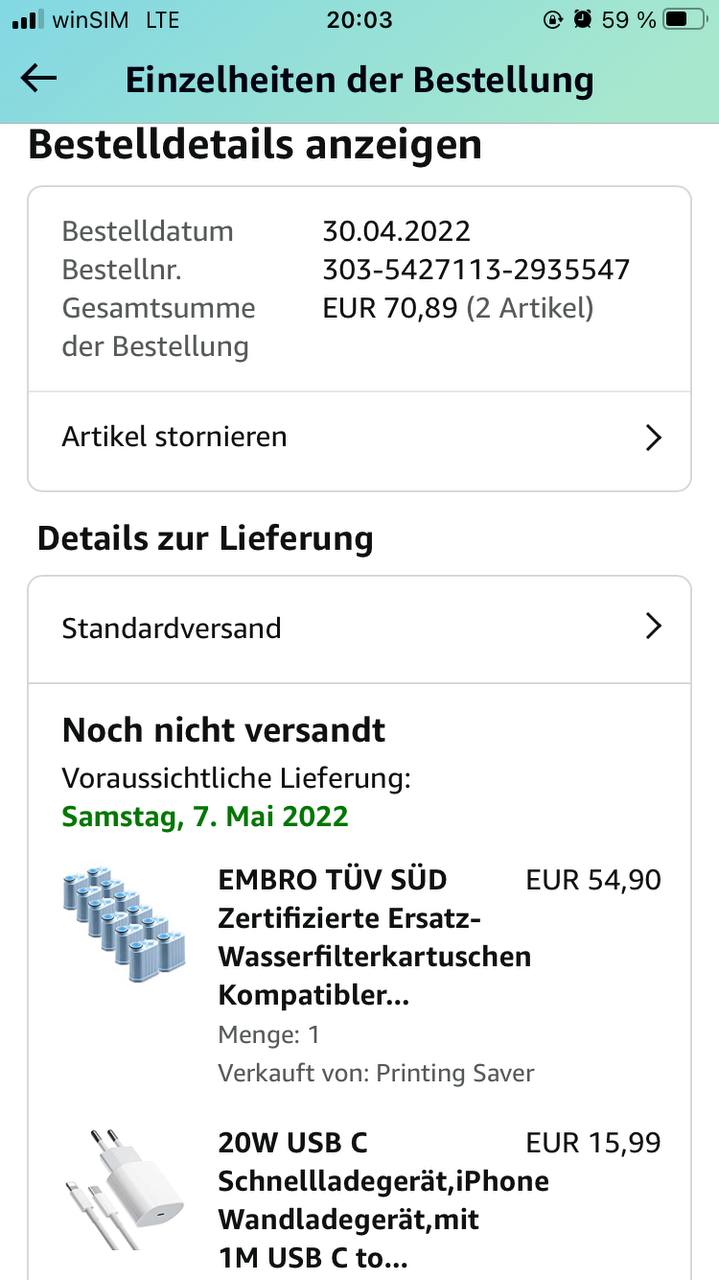Screen dimensions: 719x1280
Task: Tap the rotation lock status icon
Action: (x=552, y=19)
